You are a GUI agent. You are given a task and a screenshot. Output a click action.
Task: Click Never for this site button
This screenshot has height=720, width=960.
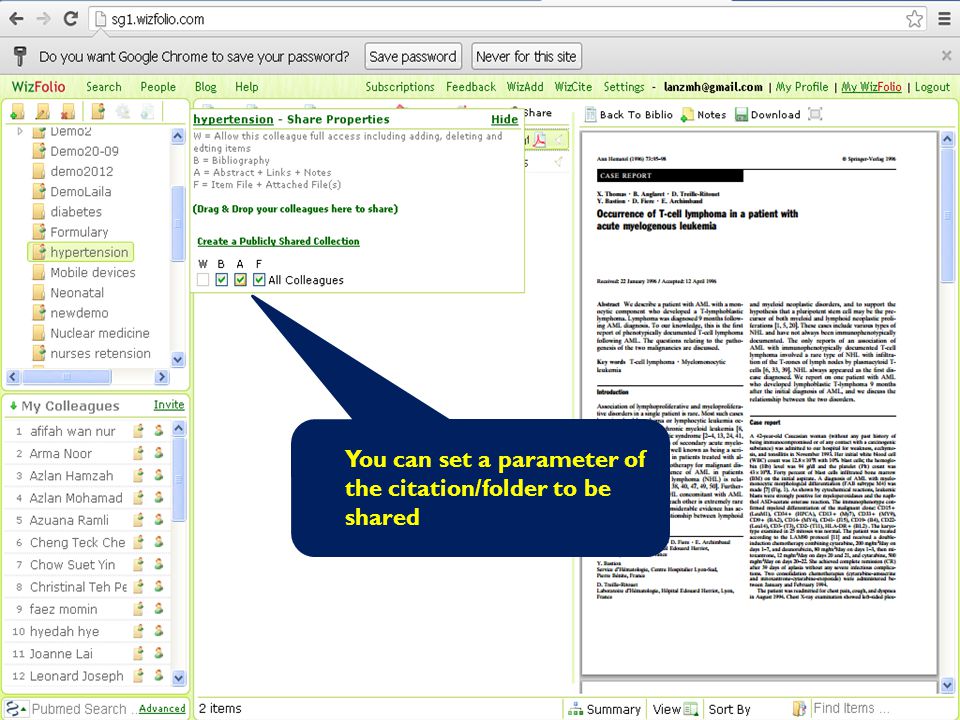click(x=526, y=57)
